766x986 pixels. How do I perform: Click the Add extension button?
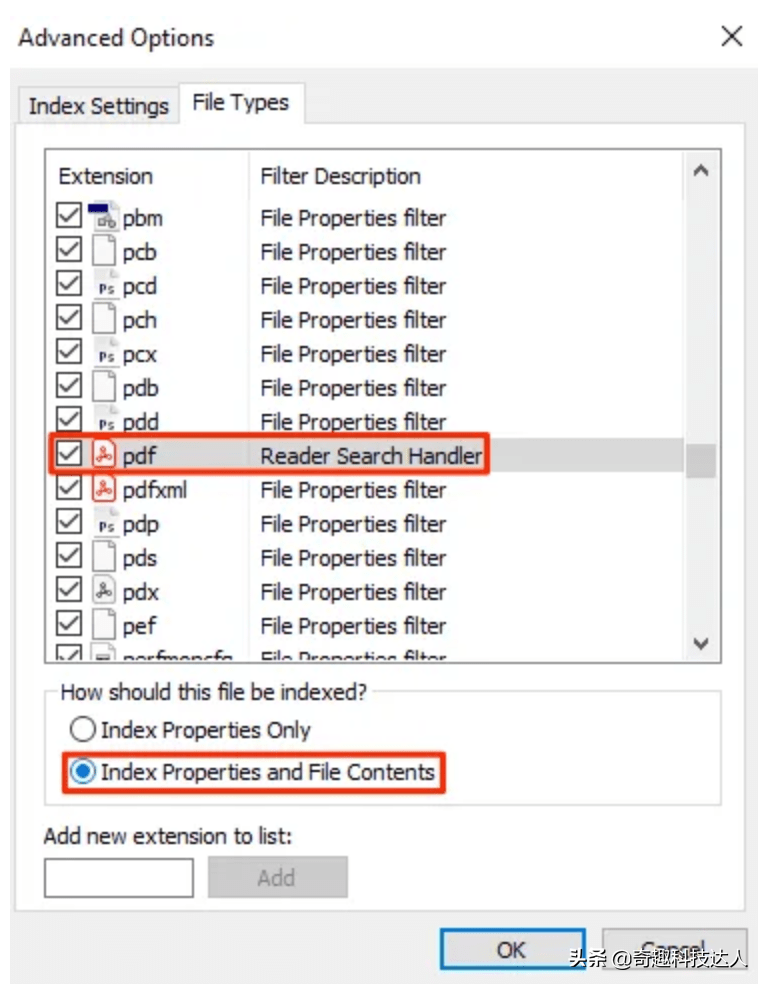pos(277,877)
